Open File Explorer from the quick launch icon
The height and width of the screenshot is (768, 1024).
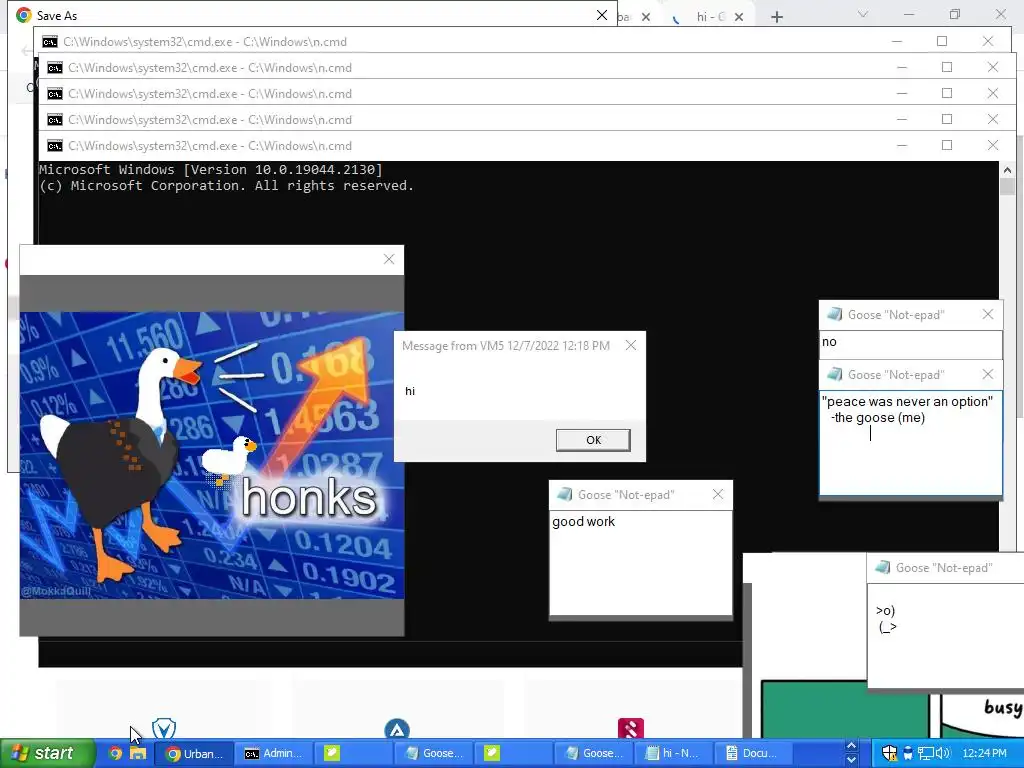coord(138,753)
